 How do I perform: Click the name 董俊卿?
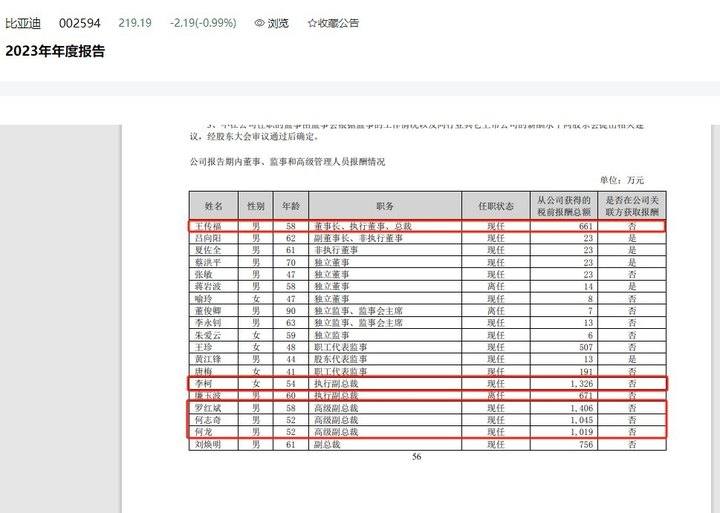point(208,310)
